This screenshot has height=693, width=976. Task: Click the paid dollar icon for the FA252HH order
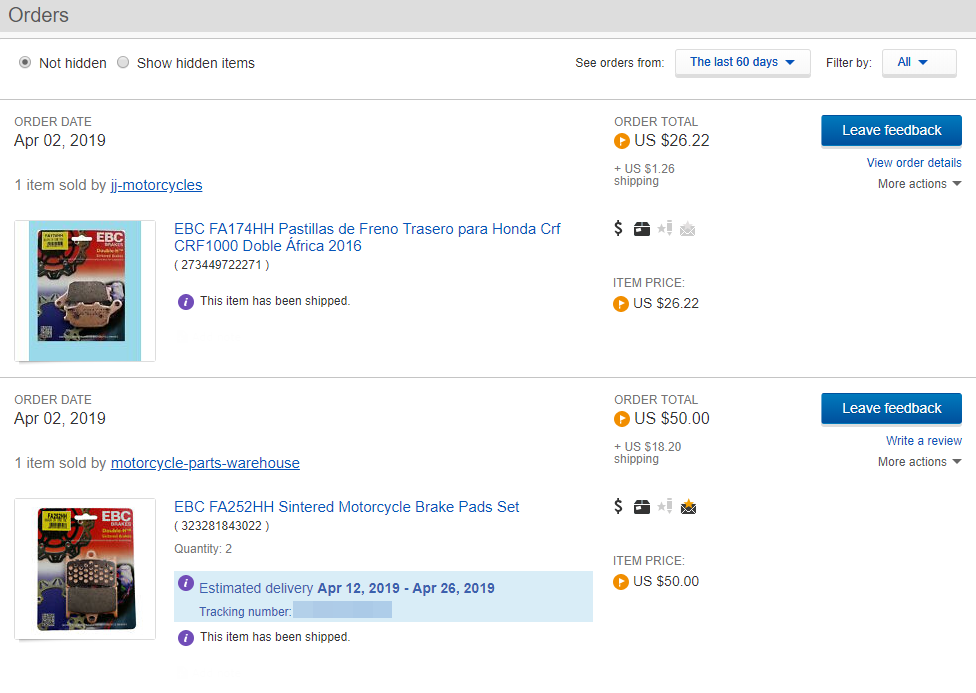point(619,507)
